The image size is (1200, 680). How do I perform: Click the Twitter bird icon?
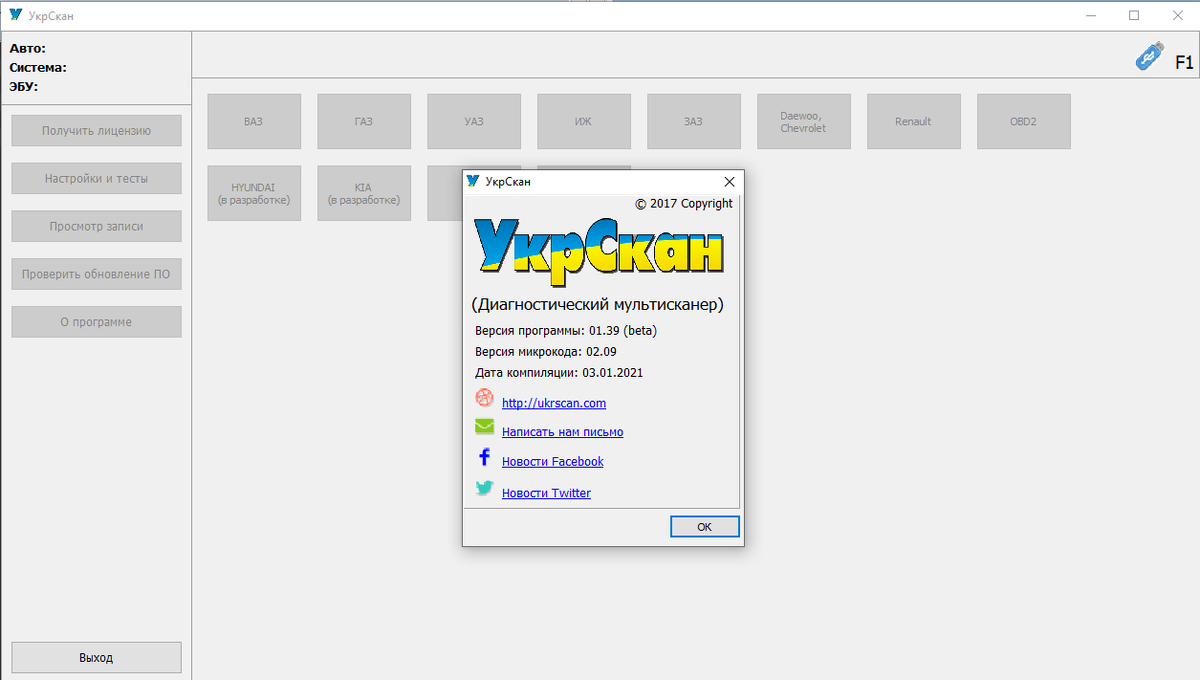pyautogui.click(x=485, y=488)
